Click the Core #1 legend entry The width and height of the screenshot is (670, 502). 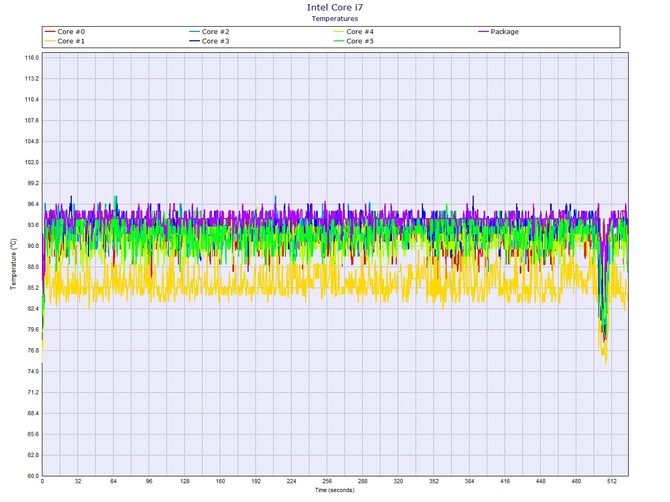(65, 41)
